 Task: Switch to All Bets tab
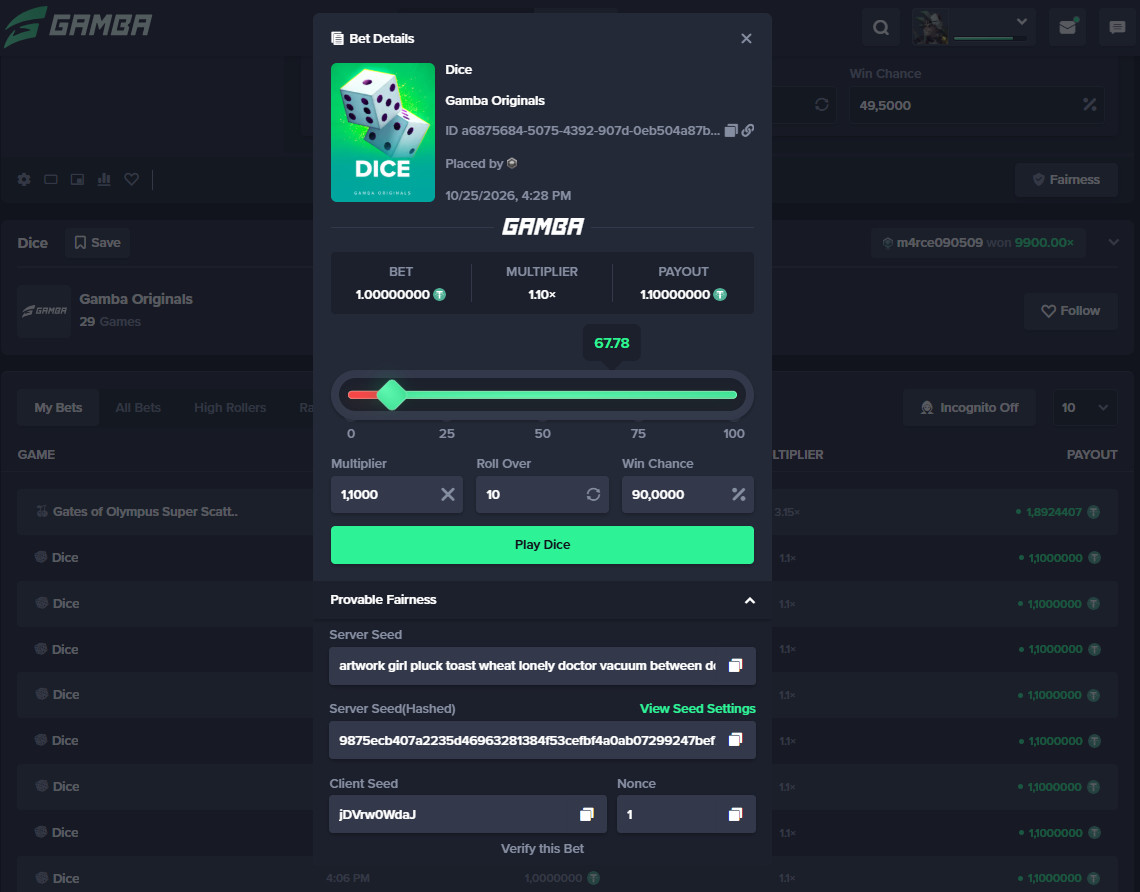coord(138,408)
